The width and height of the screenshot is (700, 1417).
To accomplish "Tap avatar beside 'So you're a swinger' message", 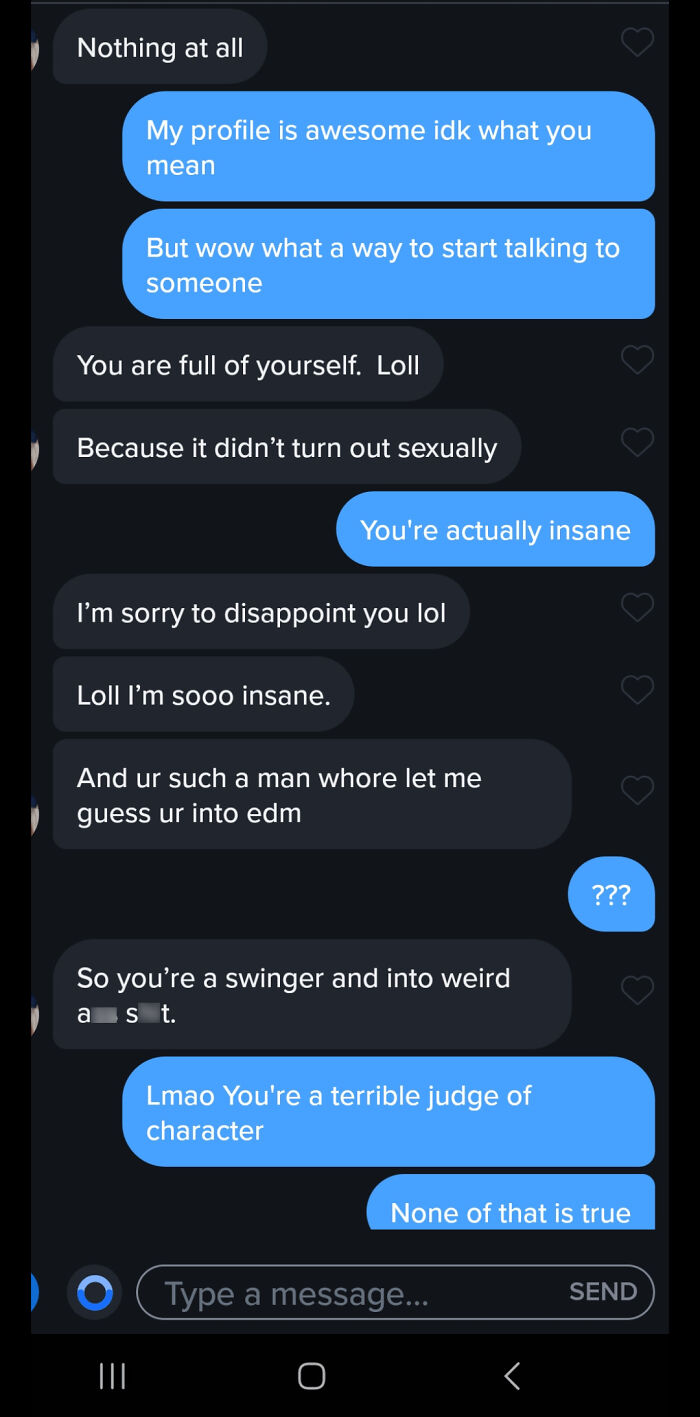I will tap(35, 1014).
